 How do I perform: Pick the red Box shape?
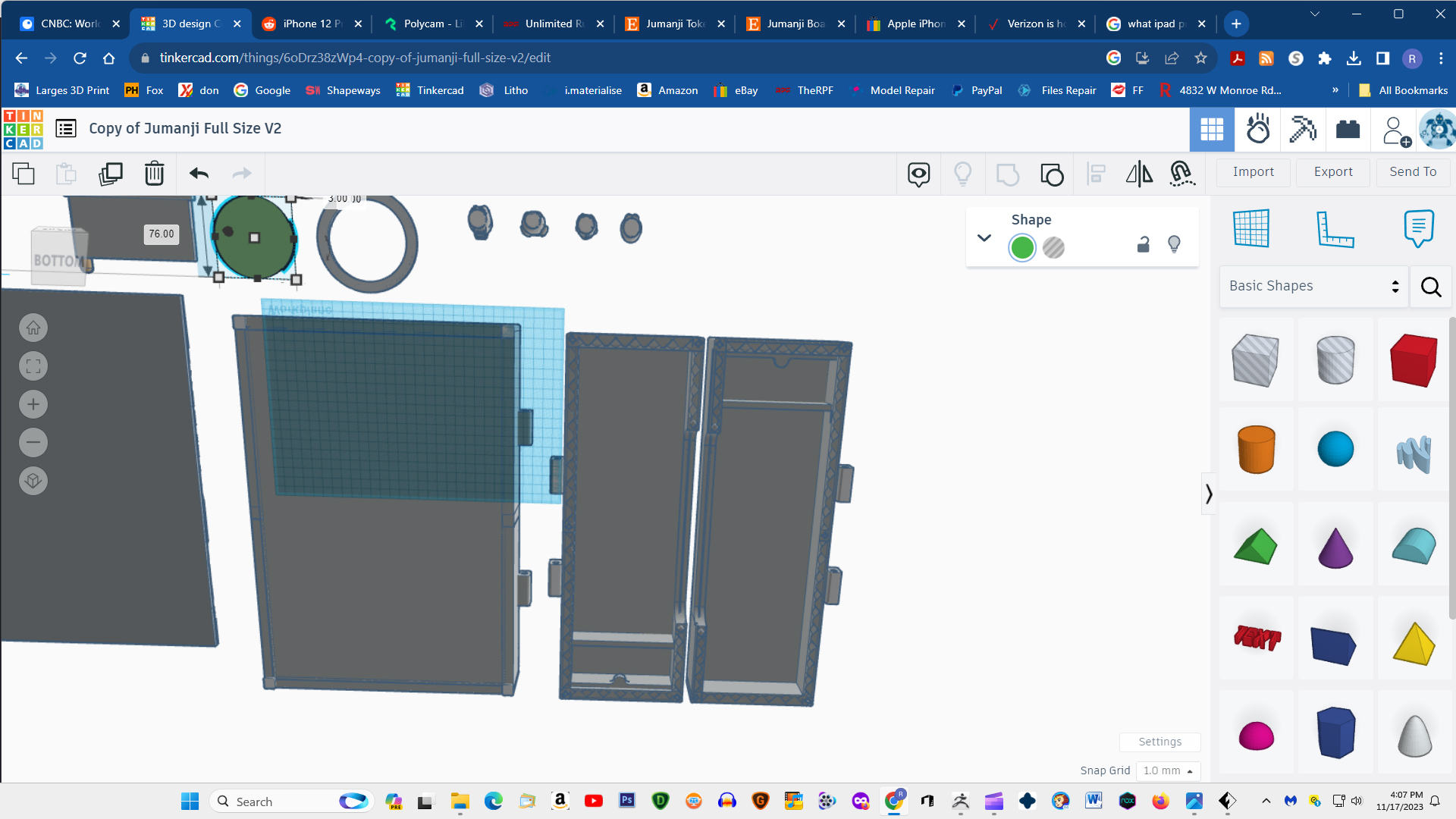click(x=1414, y=360)
